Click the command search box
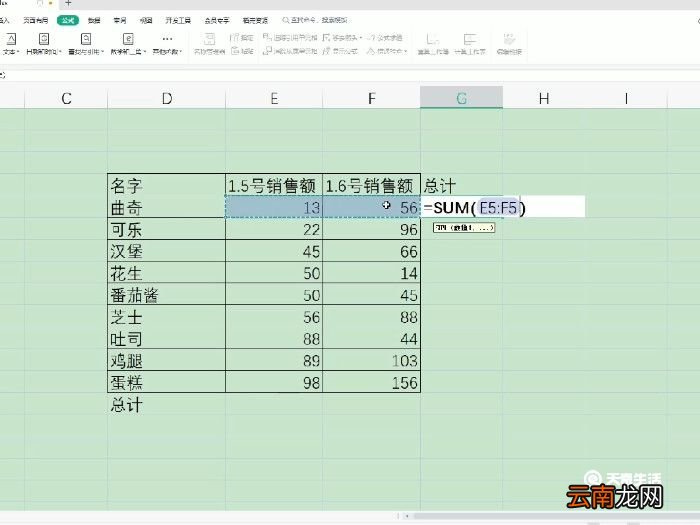700x525 pixels. pyautogui.click(x=315, y=20)
